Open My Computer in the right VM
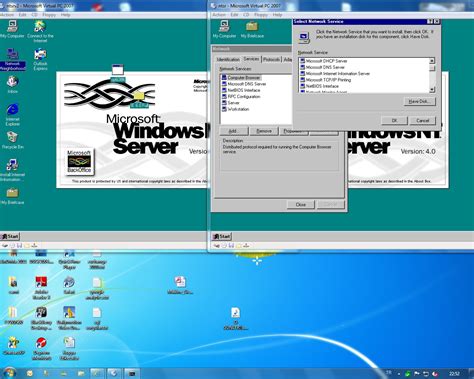 coord(224,29)
